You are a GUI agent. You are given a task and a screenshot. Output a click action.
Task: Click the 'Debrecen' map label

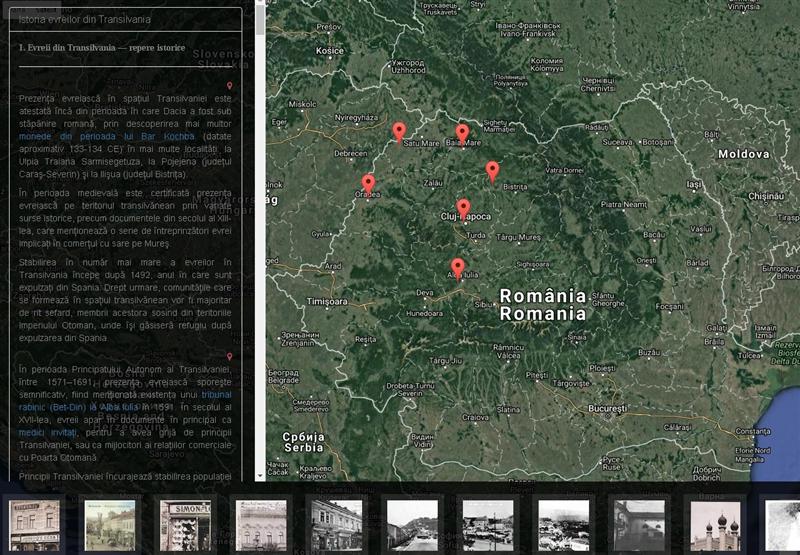(351, 154)
